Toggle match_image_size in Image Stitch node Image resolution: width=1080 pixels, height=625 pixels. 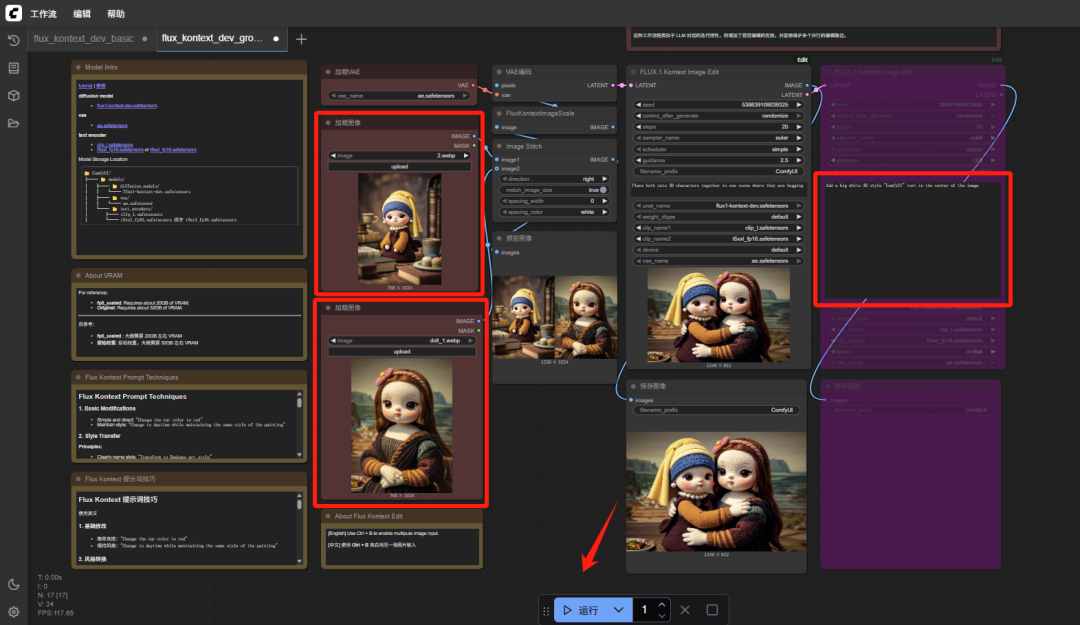pos(604,189)
